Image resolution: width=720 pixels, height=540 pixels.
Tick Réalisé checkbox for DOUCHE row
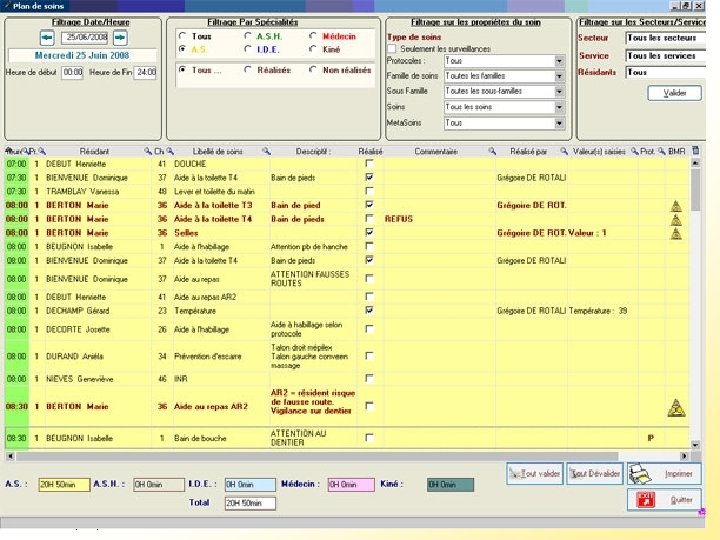click(x=370, y=162)
